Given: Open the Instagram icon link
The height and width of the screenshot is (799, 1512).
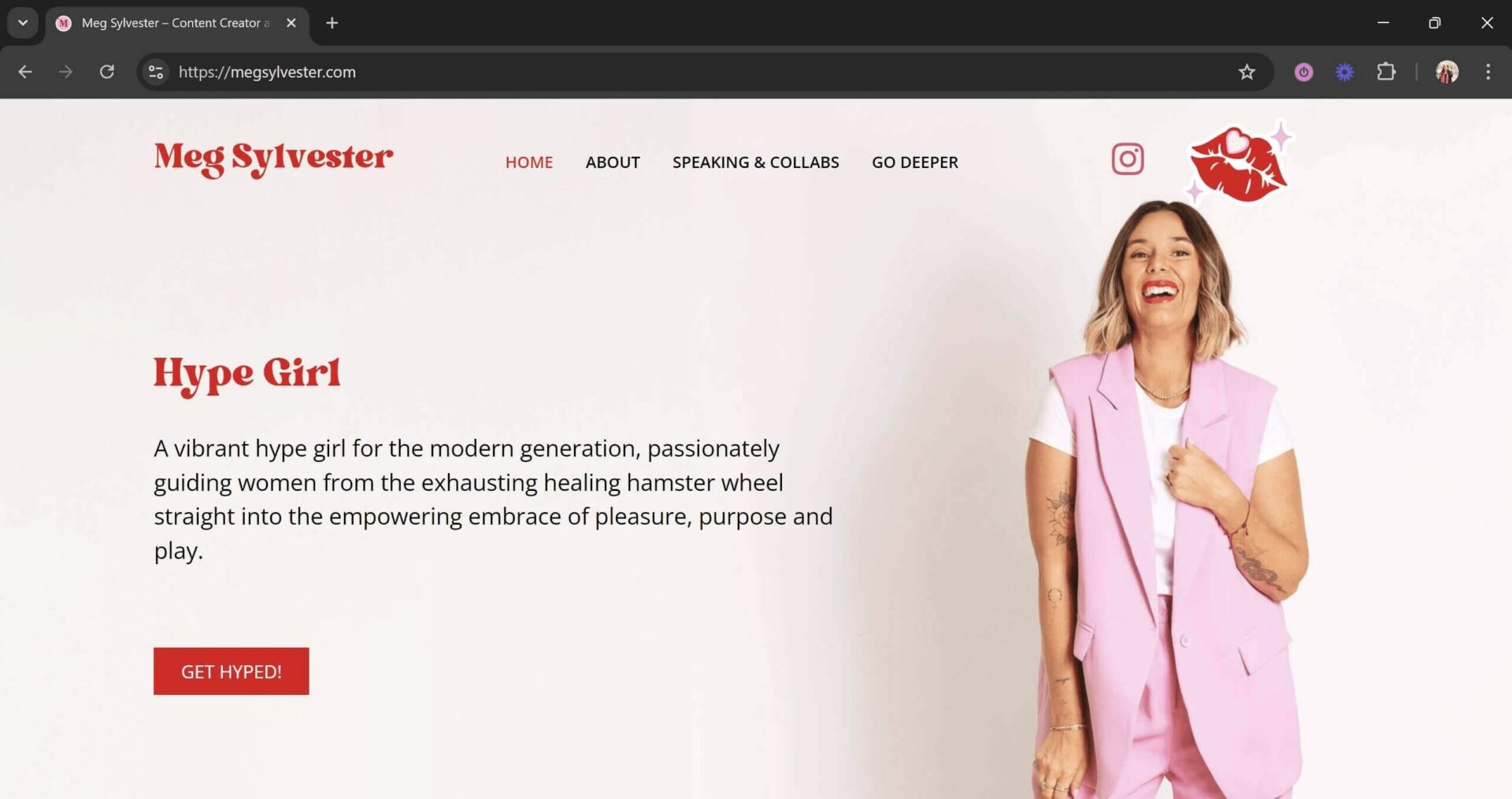Looking at the screenshot, I should 1127,159.
